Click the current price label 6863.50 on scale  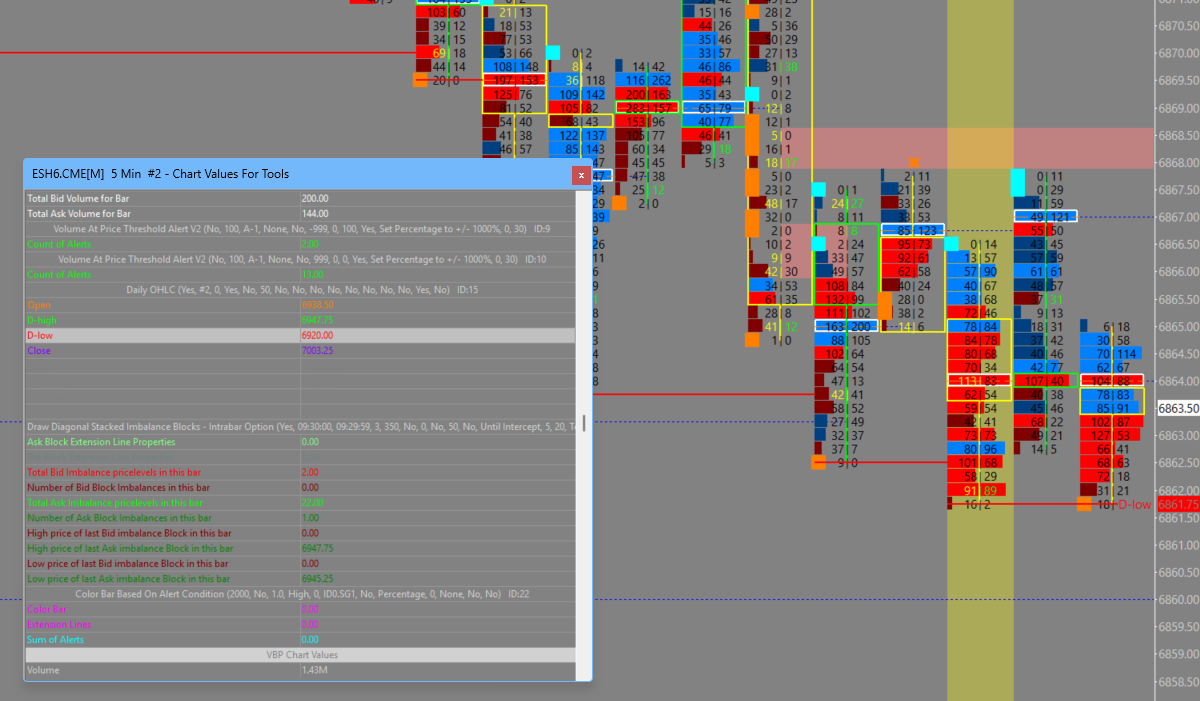(1178, 408)
